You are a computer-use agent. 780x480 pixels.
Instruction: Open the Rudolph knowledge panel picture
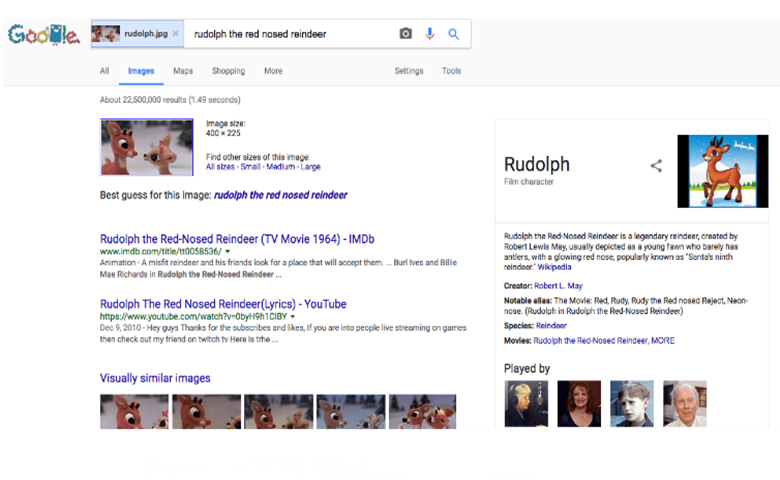point(723,171)
